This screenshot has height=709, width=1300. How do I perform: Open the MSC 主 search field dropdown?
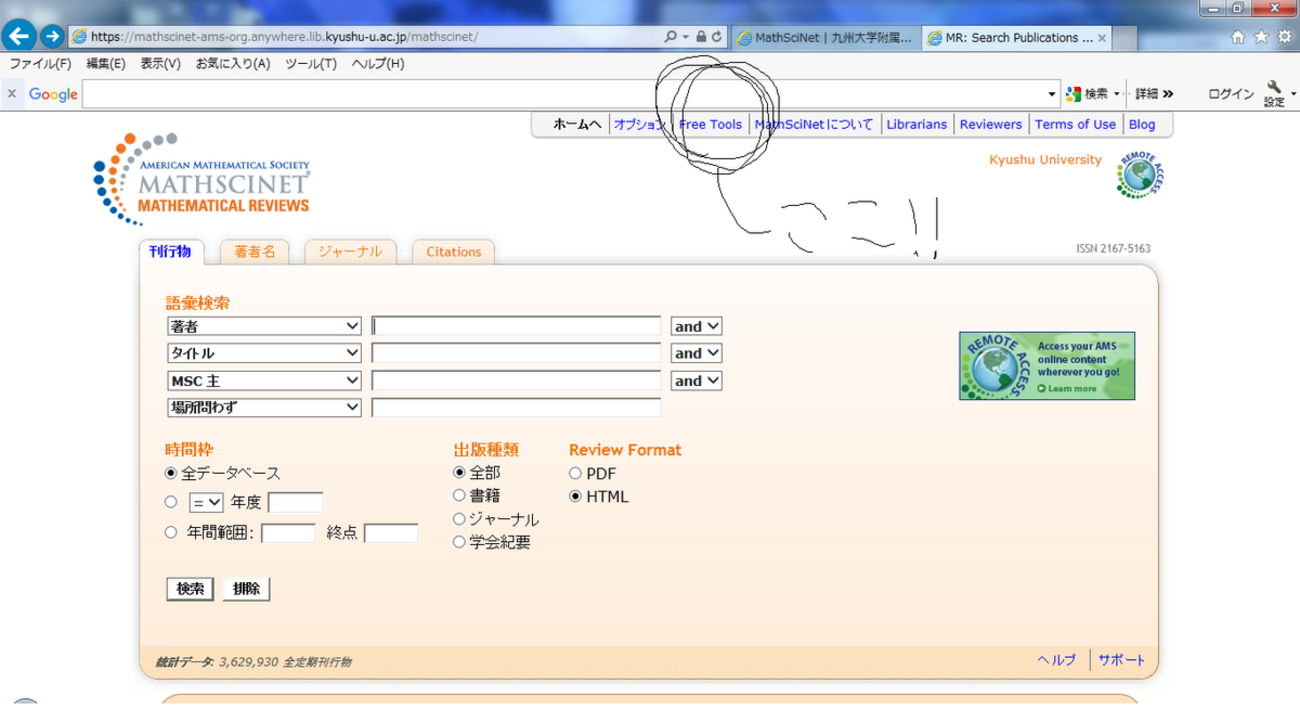[264, 381]
